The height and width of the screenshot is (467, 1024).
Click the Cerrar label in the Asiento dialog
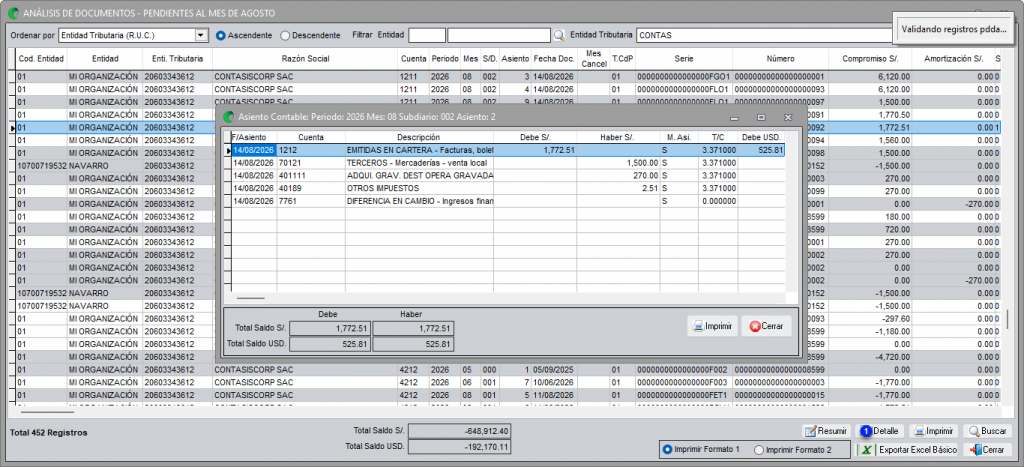click(x=773, y=325)
